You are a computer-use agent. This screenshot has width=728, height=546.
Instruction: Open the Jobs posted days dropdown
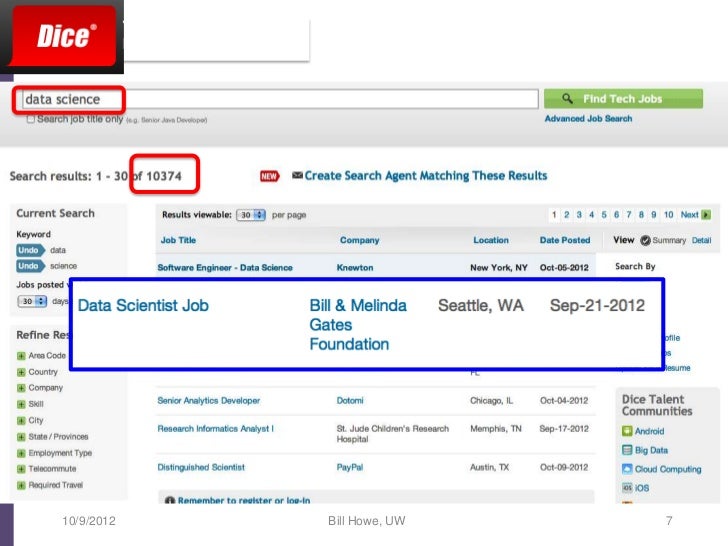32,301
